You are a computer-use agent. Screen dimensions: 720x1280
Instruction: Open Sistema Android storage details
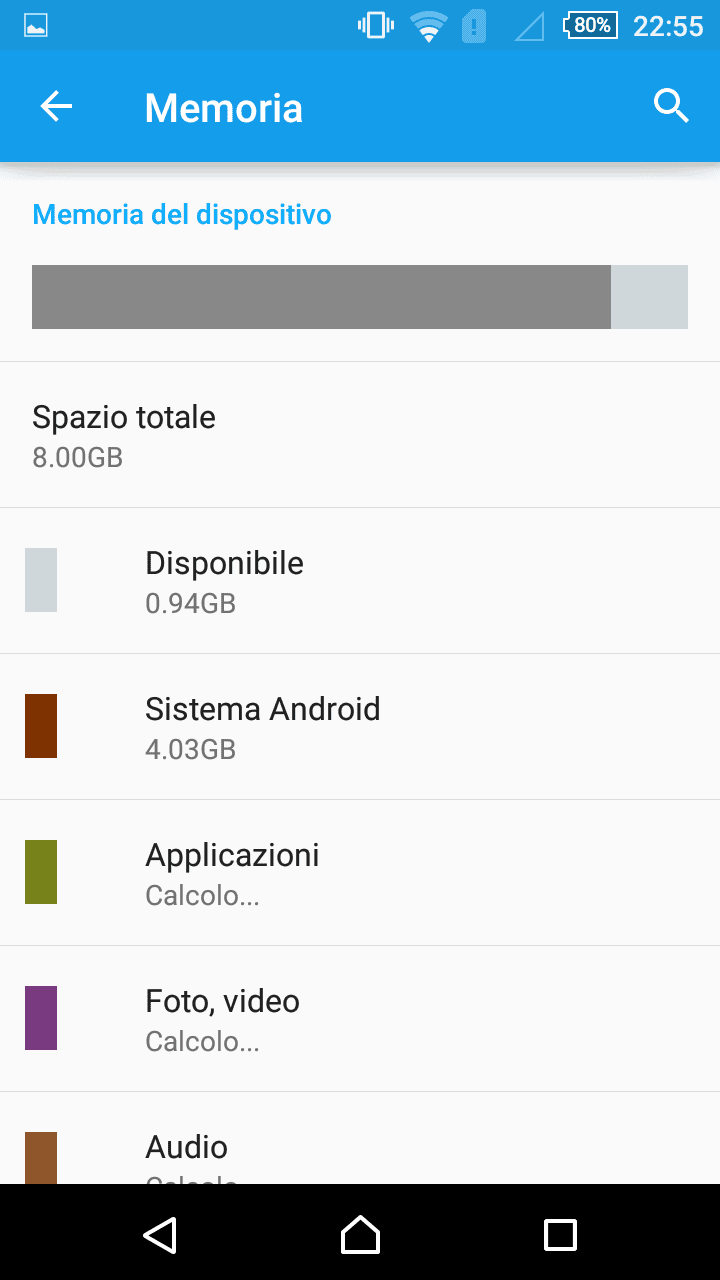click(x=360, y=727)
